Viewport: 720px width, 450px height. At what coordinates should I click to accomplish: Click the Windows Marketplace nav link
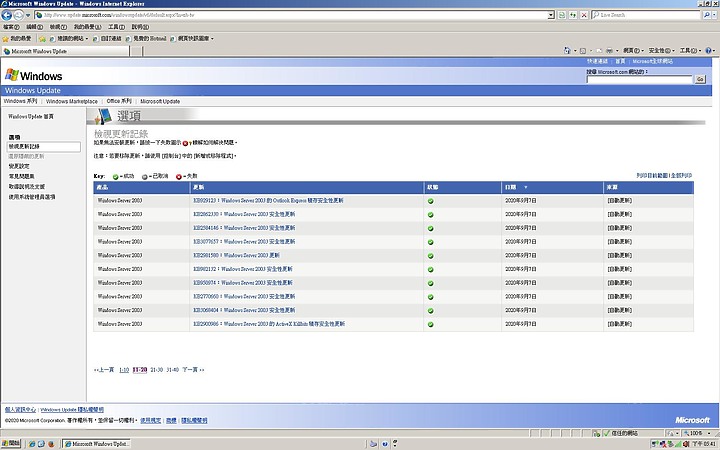pos(72,101)
